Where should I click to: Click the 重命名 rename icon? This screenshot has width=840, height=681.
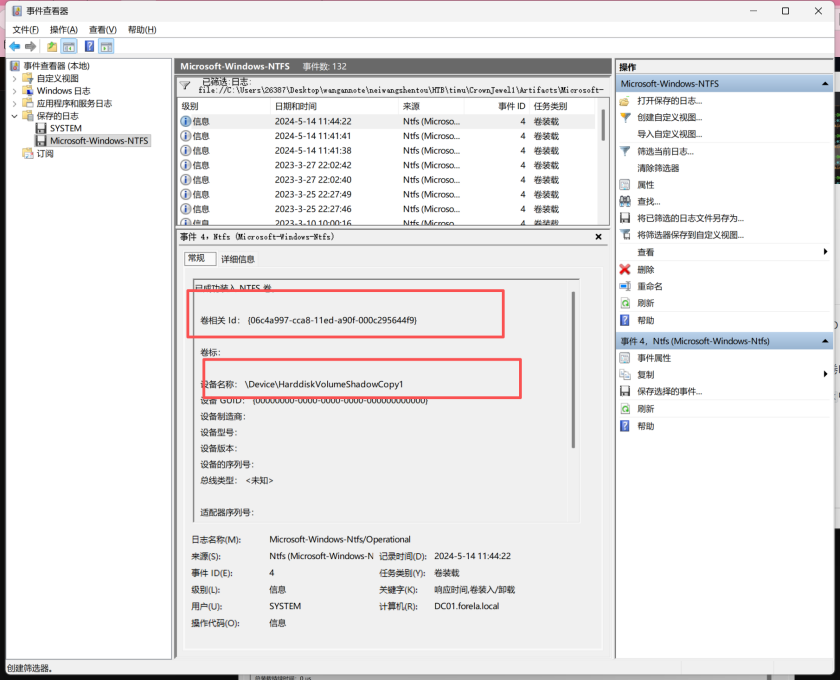[625, 286]
